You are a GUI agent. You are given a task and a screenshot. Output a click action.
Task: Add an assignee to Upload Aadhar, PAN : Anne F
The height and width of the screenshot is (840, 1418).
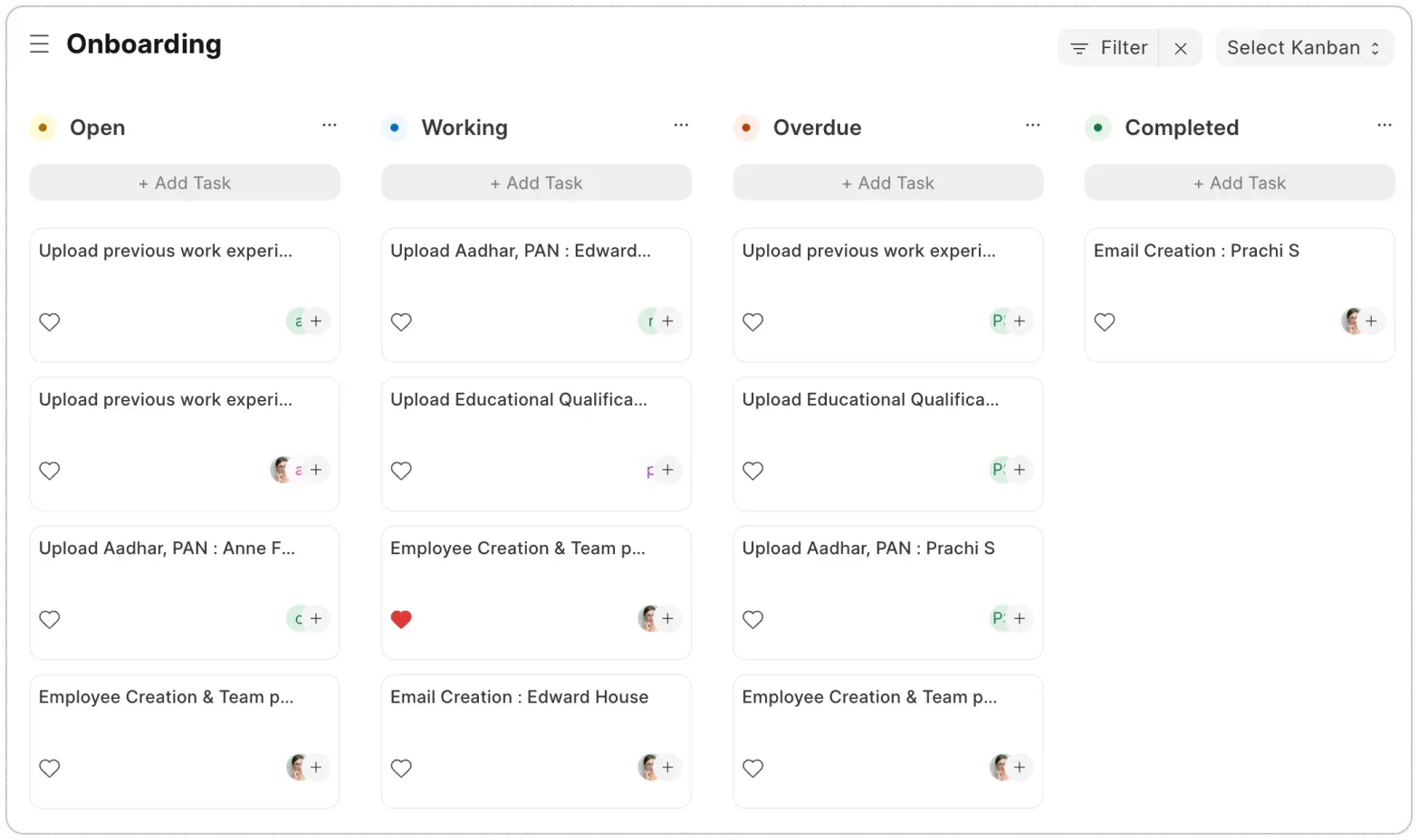coord(316,618)
